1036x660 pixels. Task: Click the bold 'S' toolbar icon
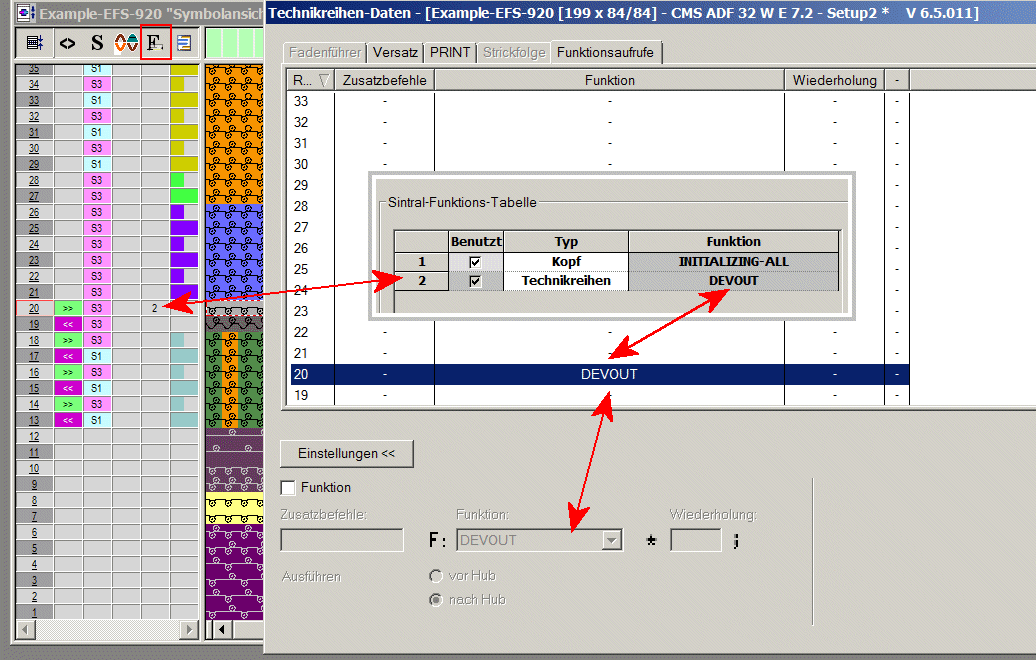pos(96,43)
